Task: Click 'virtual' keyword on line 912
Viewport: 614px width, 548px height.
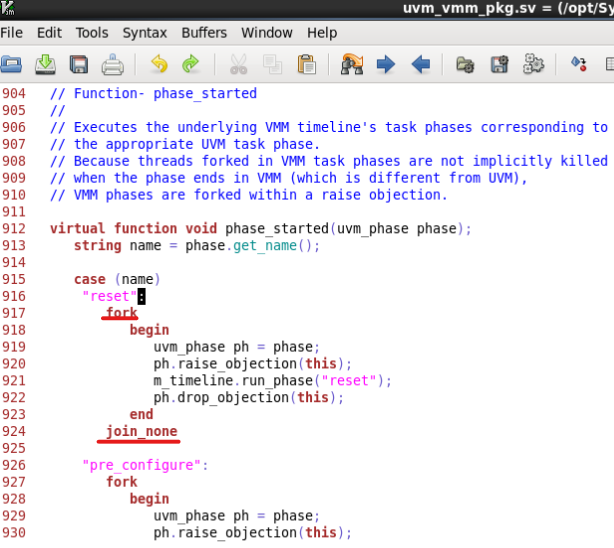Action: [x=78, y=228]
